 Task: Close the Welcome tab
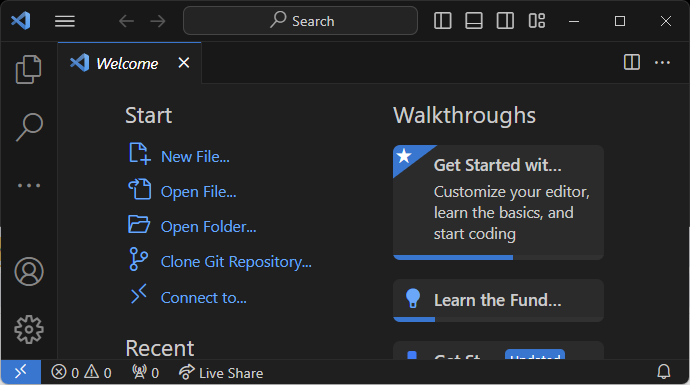[x=184, y=62]
